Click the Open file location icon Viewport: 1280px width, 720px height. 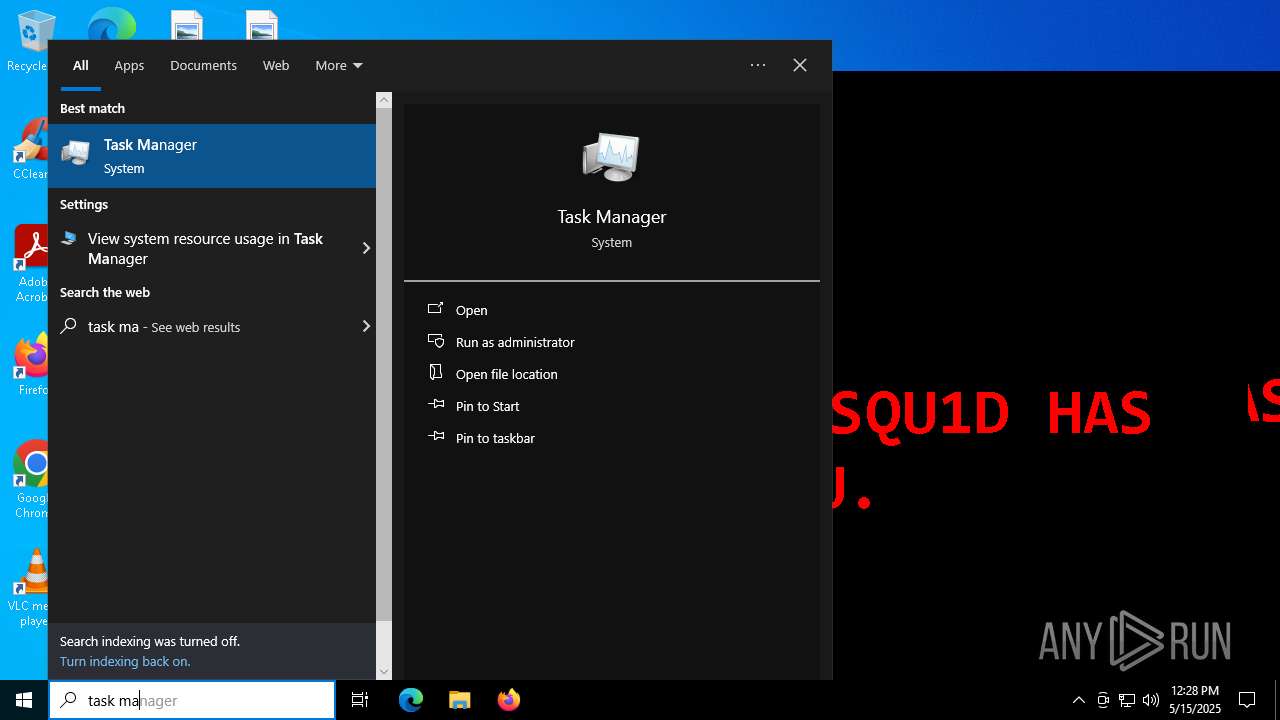click(x=436, y=373)
